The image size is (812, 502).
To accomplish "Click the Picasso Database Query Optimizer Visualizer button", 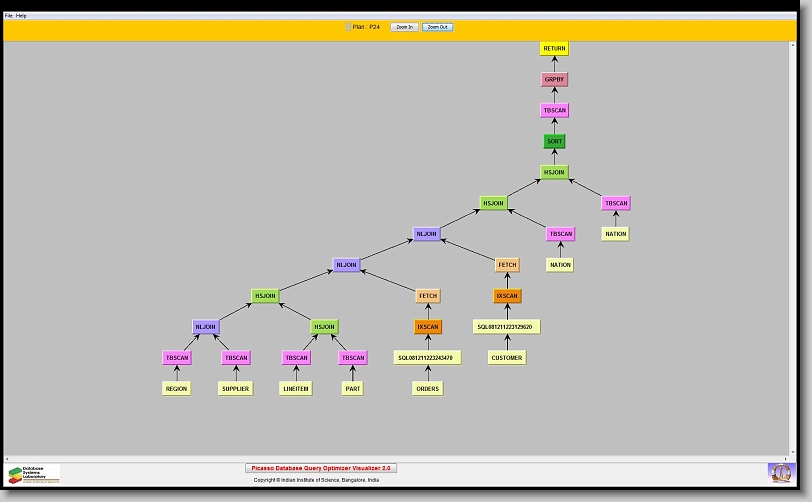I will click(321, 468).
